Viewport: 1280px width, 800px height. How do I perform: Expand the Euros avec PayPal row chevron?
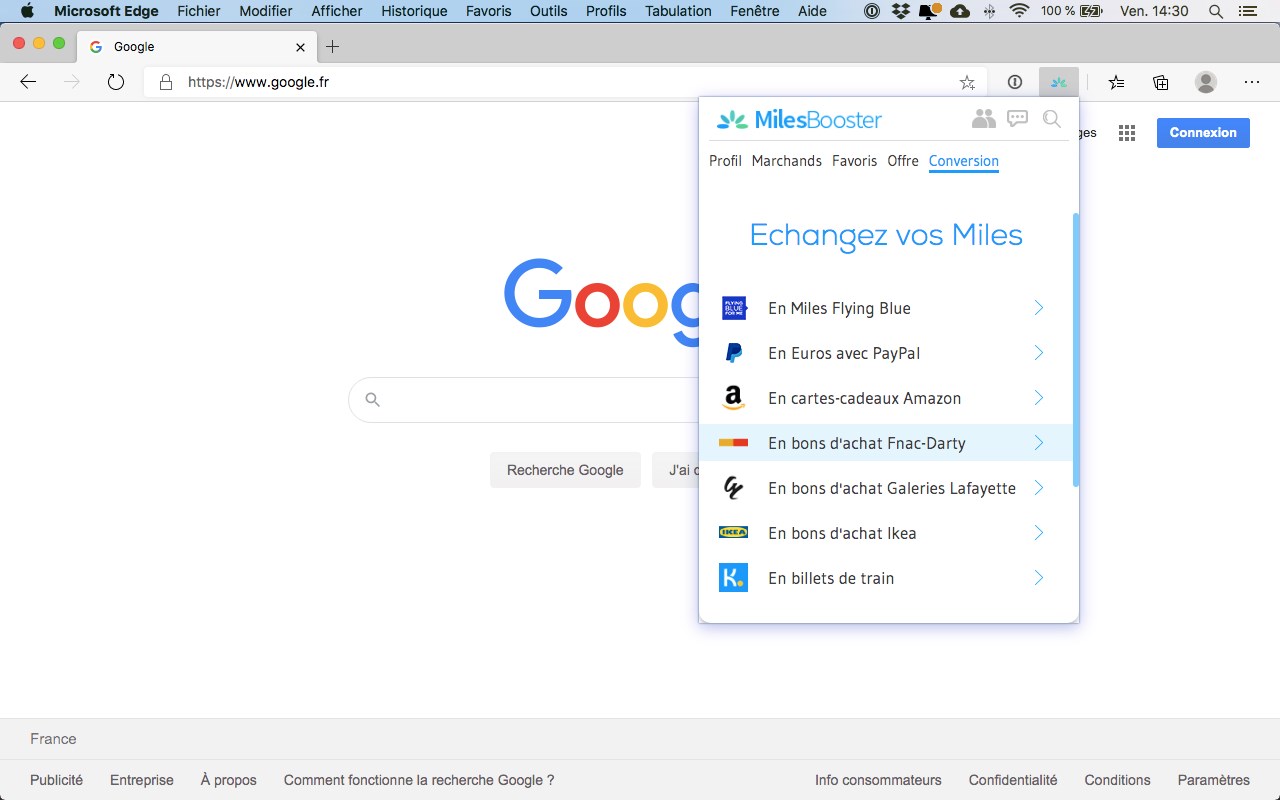pyautogui.click(x=1039, y=353)
